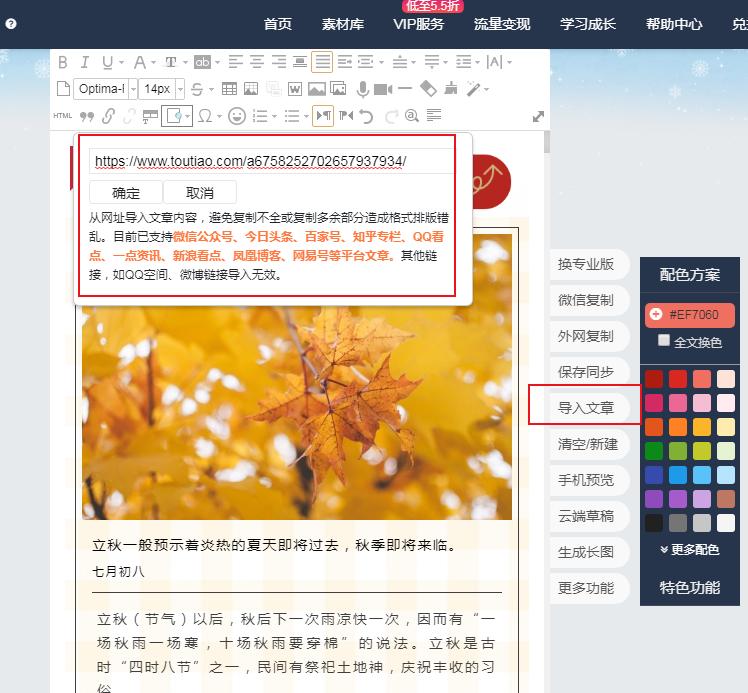Apply underline formatting
Screen dimensions: 748x693
[x=107, y=62]
